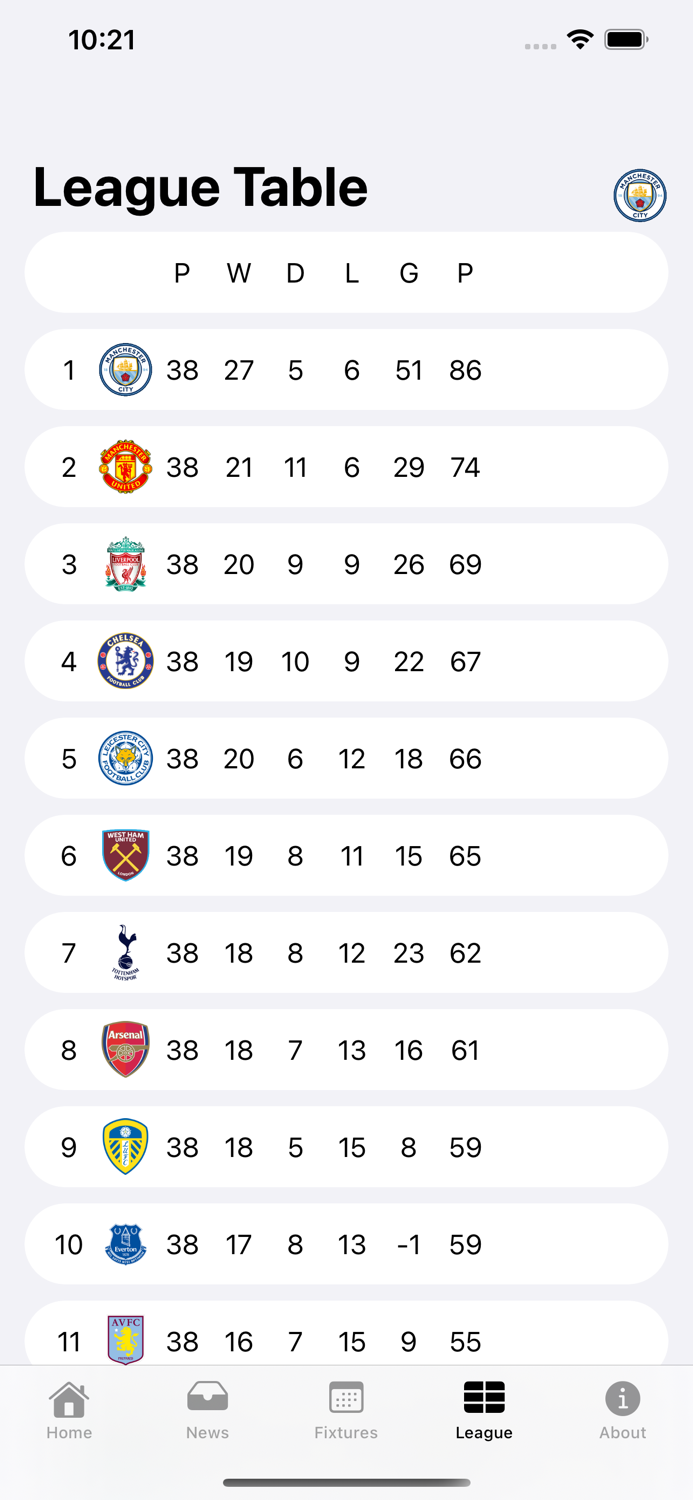Click the West Ham United badge
The height and width of the screenshot is (1500, 693).
125,855
